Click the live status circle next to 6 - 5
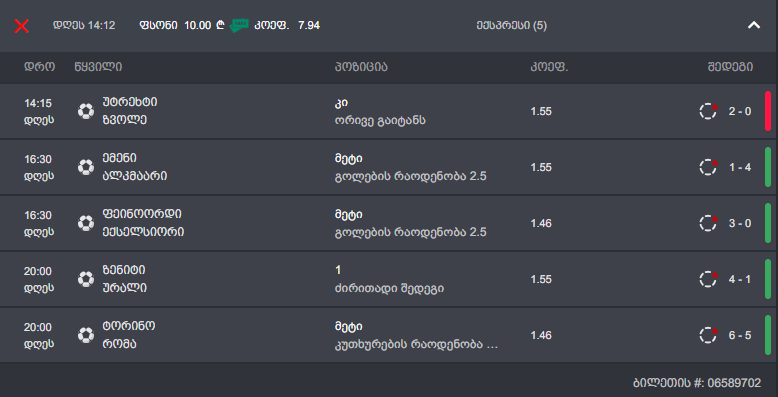The width and height of the screenshot is (778, 397). click(709, 335)
